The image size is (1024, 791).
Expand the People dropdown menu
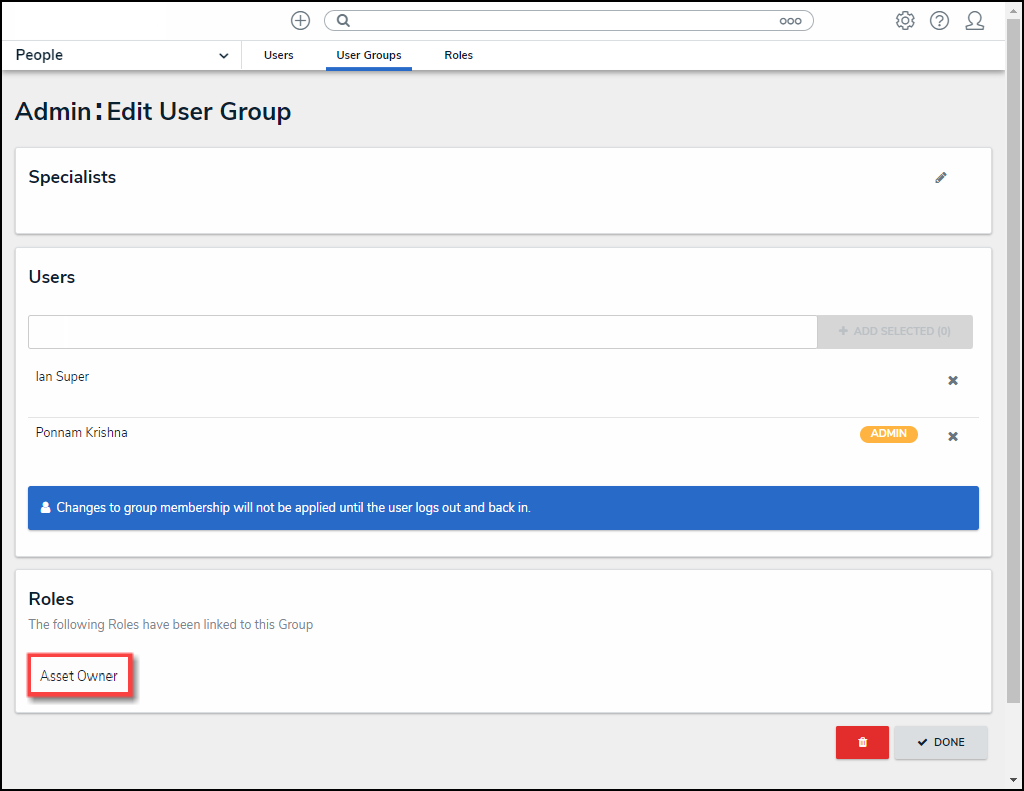(223, 56)
